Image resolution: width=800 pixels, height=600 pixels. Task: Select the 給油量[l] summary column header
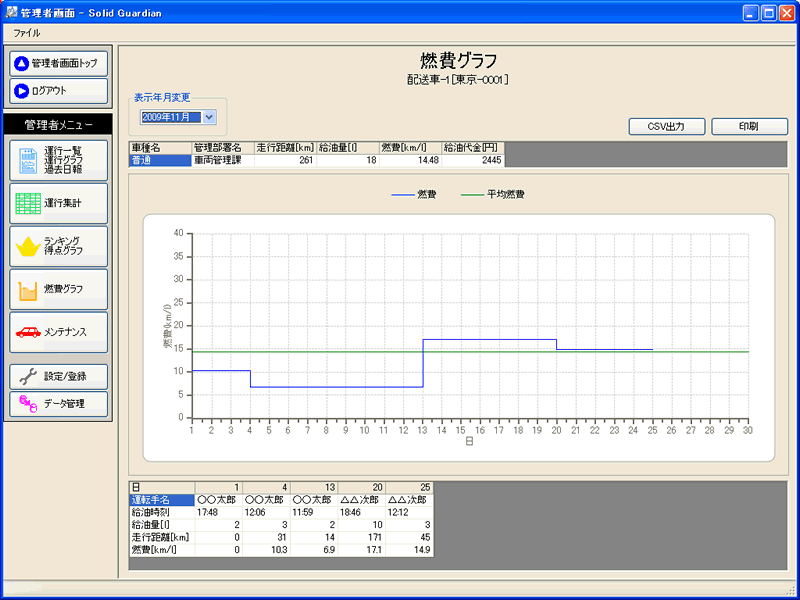click(348, 147)
